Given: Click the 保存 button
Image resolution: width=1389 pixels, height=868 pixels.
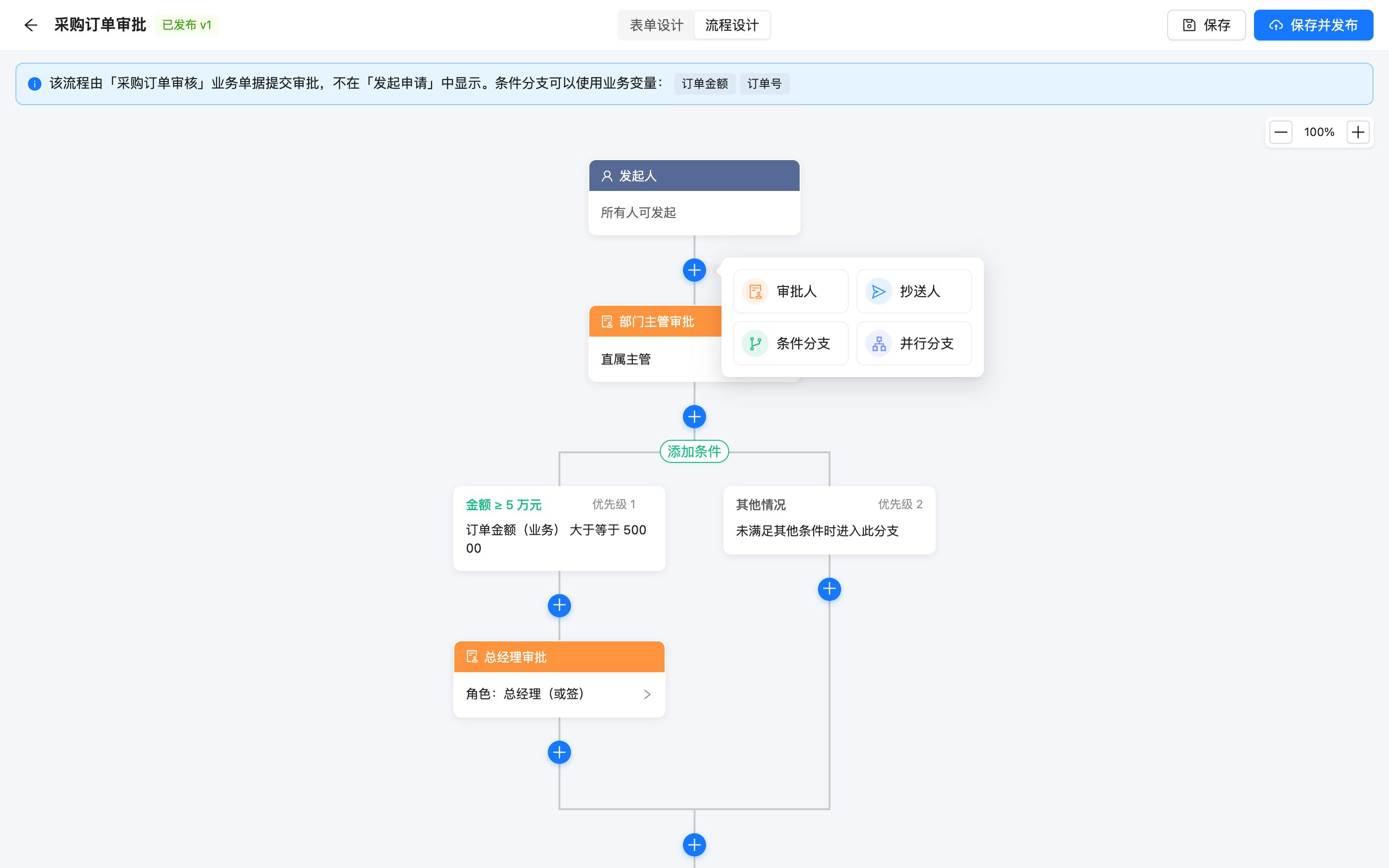Looking at the screenshot, I should 1206,25.
